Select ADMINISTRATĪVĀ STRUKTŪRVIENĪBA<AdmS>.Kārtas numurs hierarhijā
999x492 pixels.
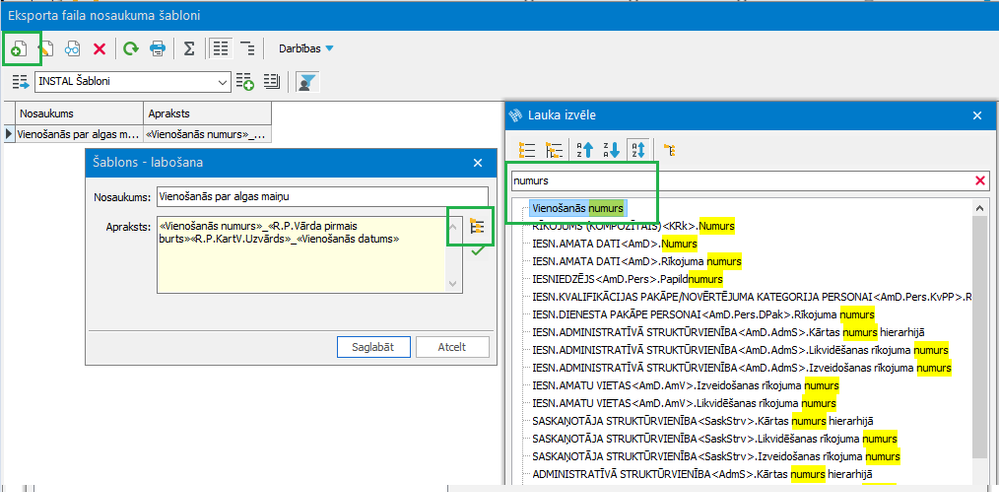coord(702,474)
